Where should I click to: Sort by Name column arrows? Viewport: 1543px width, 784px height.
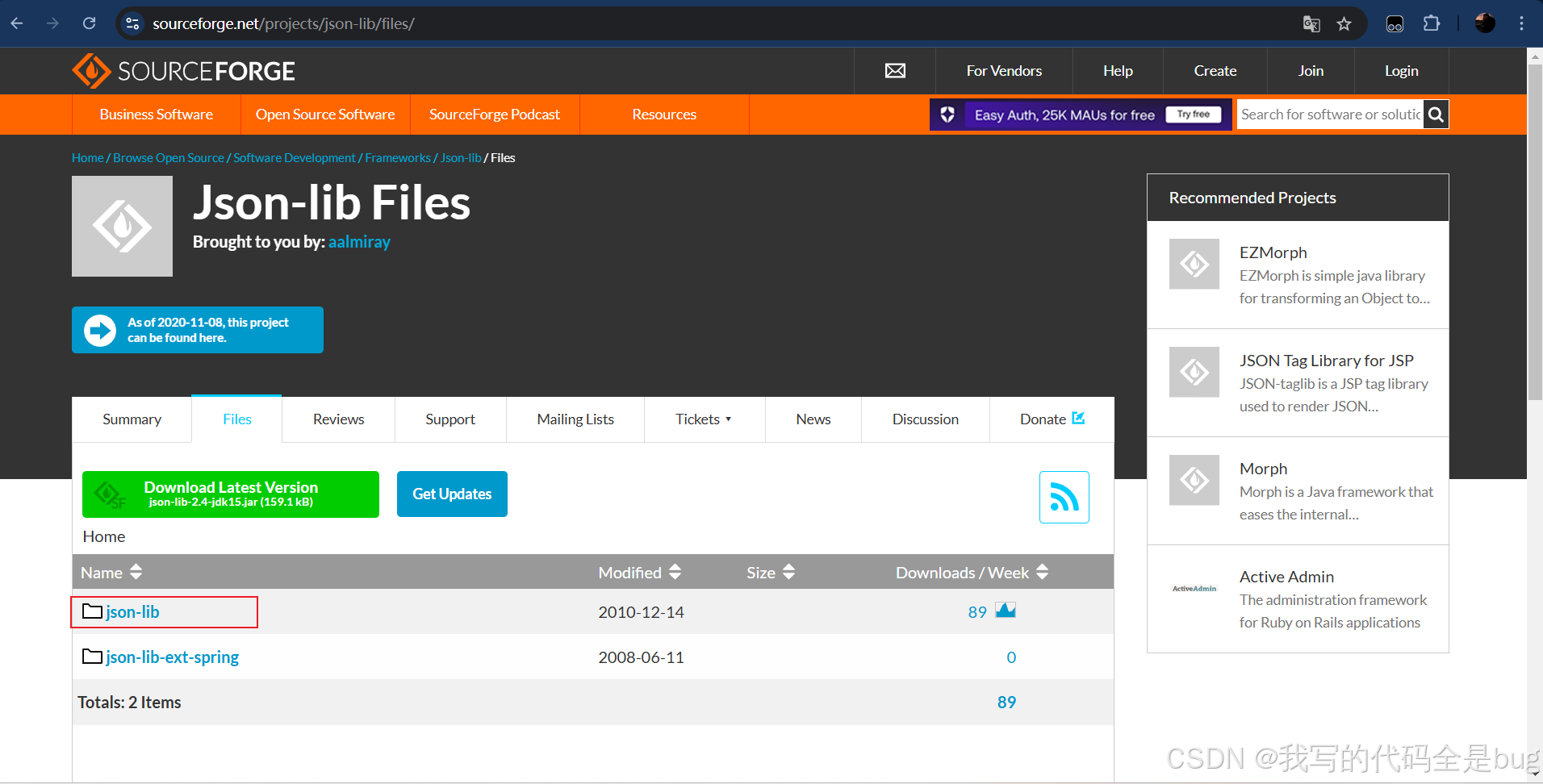click(136, 572)
